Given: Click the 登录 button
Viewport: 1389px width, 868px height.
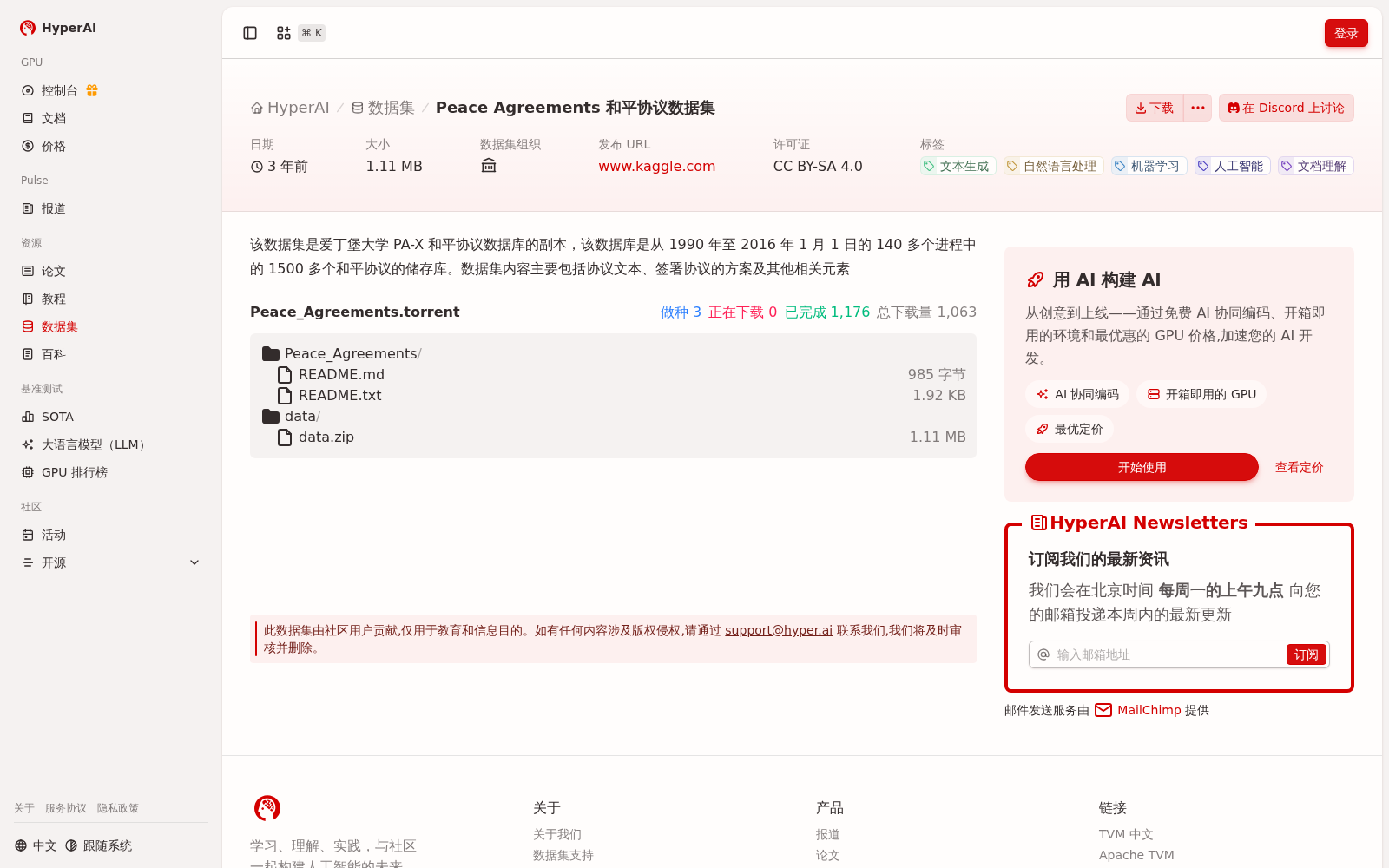Looking at the screenshot, I should (1346, 33).
